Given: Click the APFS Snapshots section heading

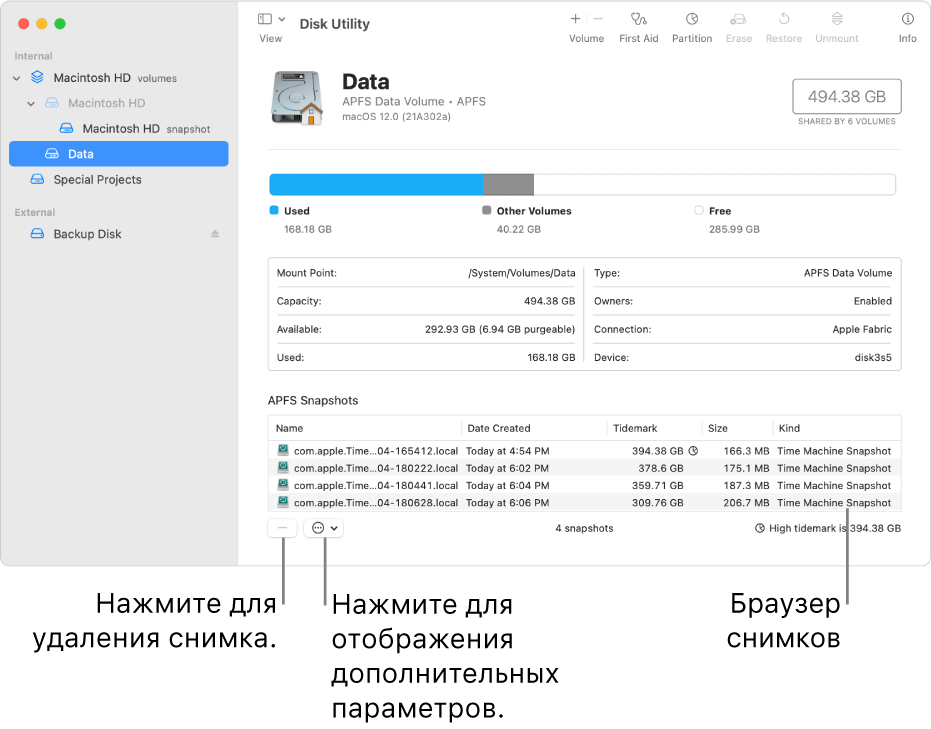Looking at the screenshot, I should [313, 400].
